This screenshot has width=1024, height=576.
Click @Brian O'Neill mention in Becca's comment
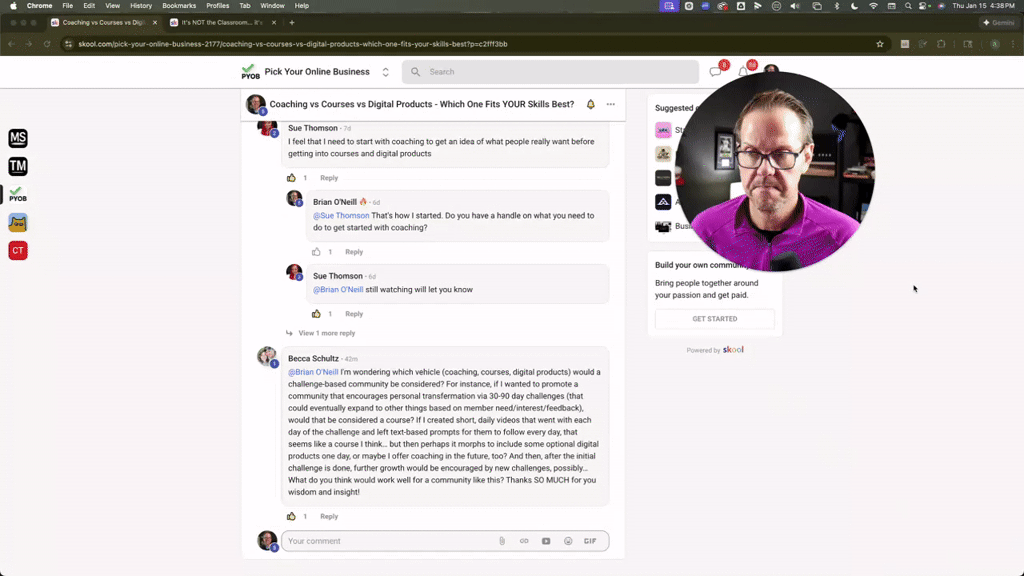pos(313,372)
